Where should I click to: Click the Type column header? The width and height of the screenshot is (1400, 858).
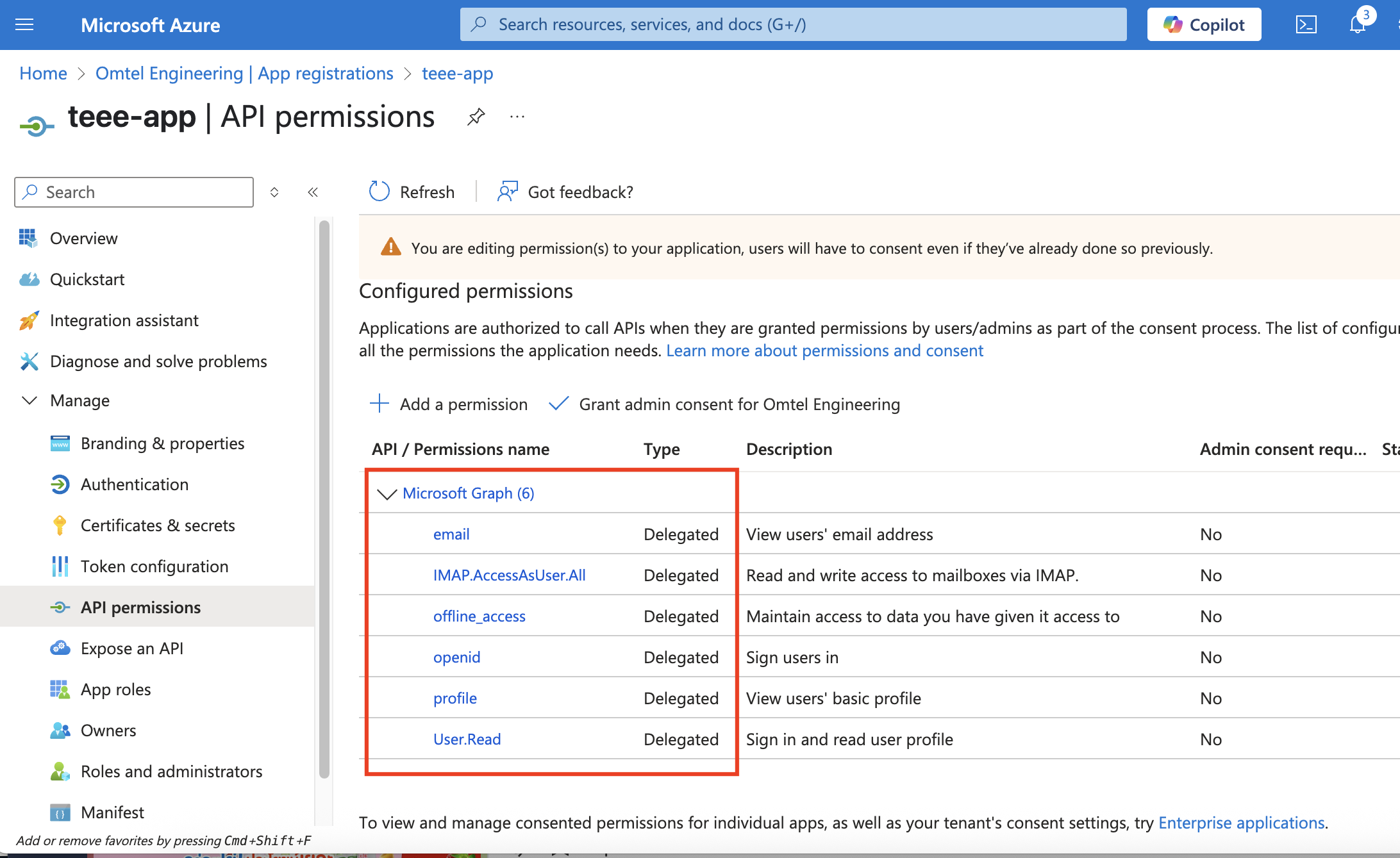point(662,449)
